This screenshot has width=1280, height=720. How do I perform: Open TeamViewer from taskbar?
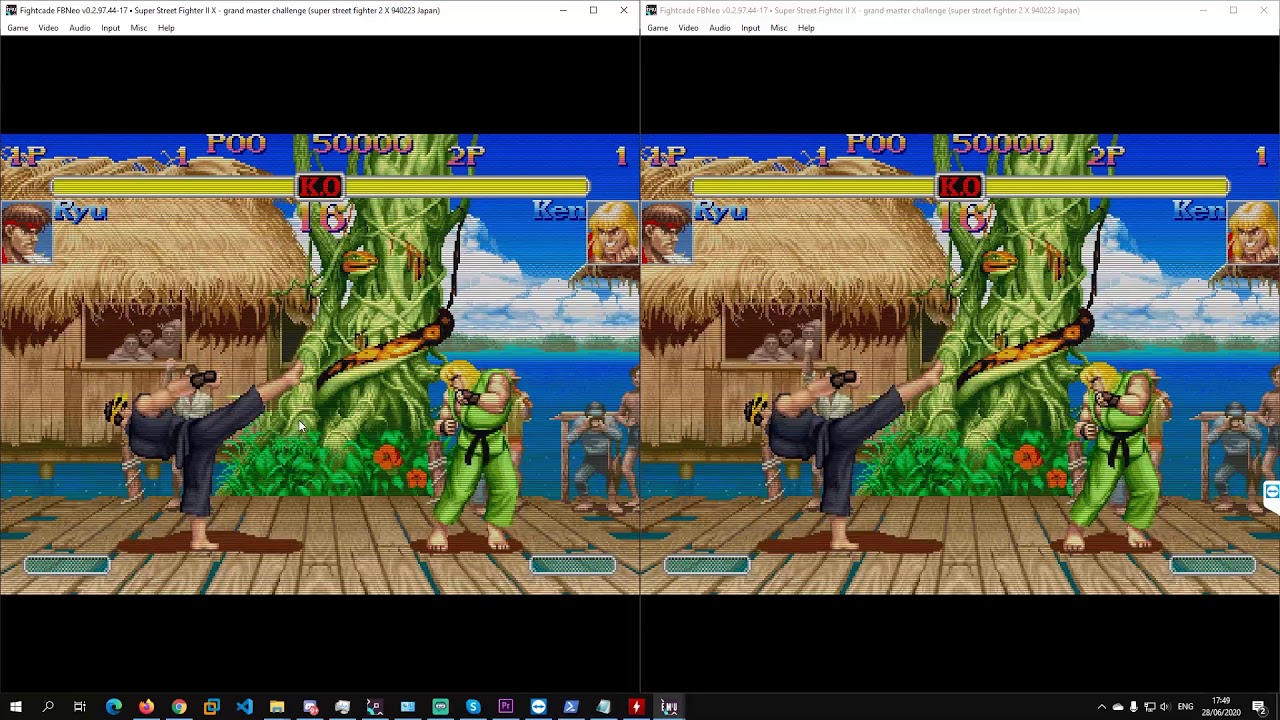click(538, 707)
